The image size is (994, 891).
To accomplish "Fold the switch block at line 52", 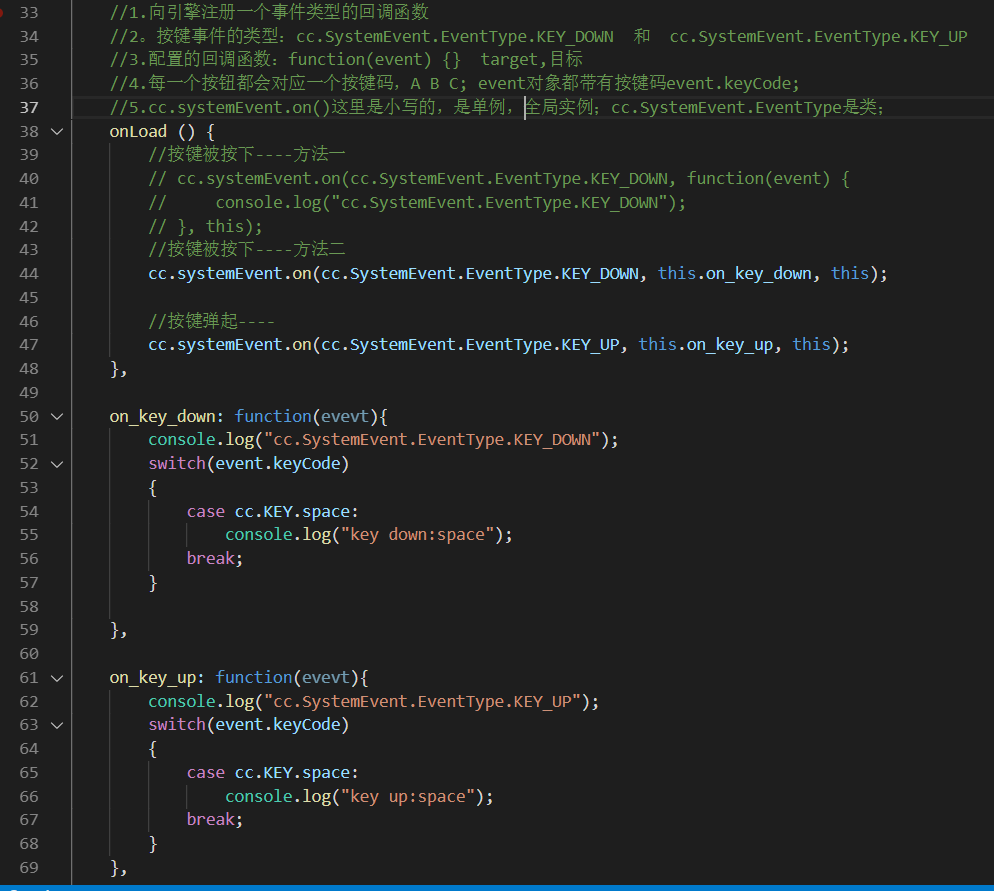I will click(x=57, y=463).
